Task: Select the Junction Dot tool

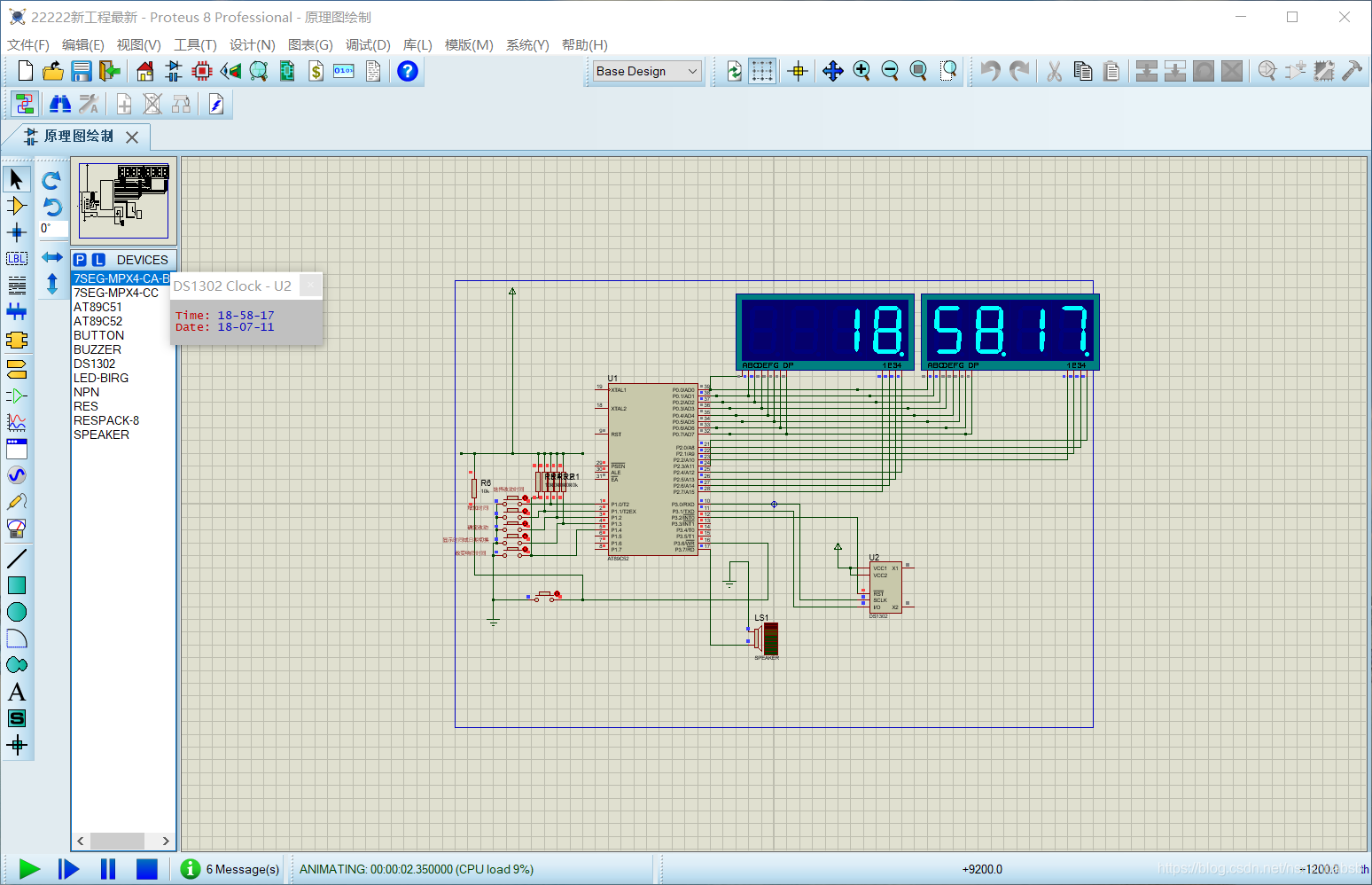Action: click(16, 232)
